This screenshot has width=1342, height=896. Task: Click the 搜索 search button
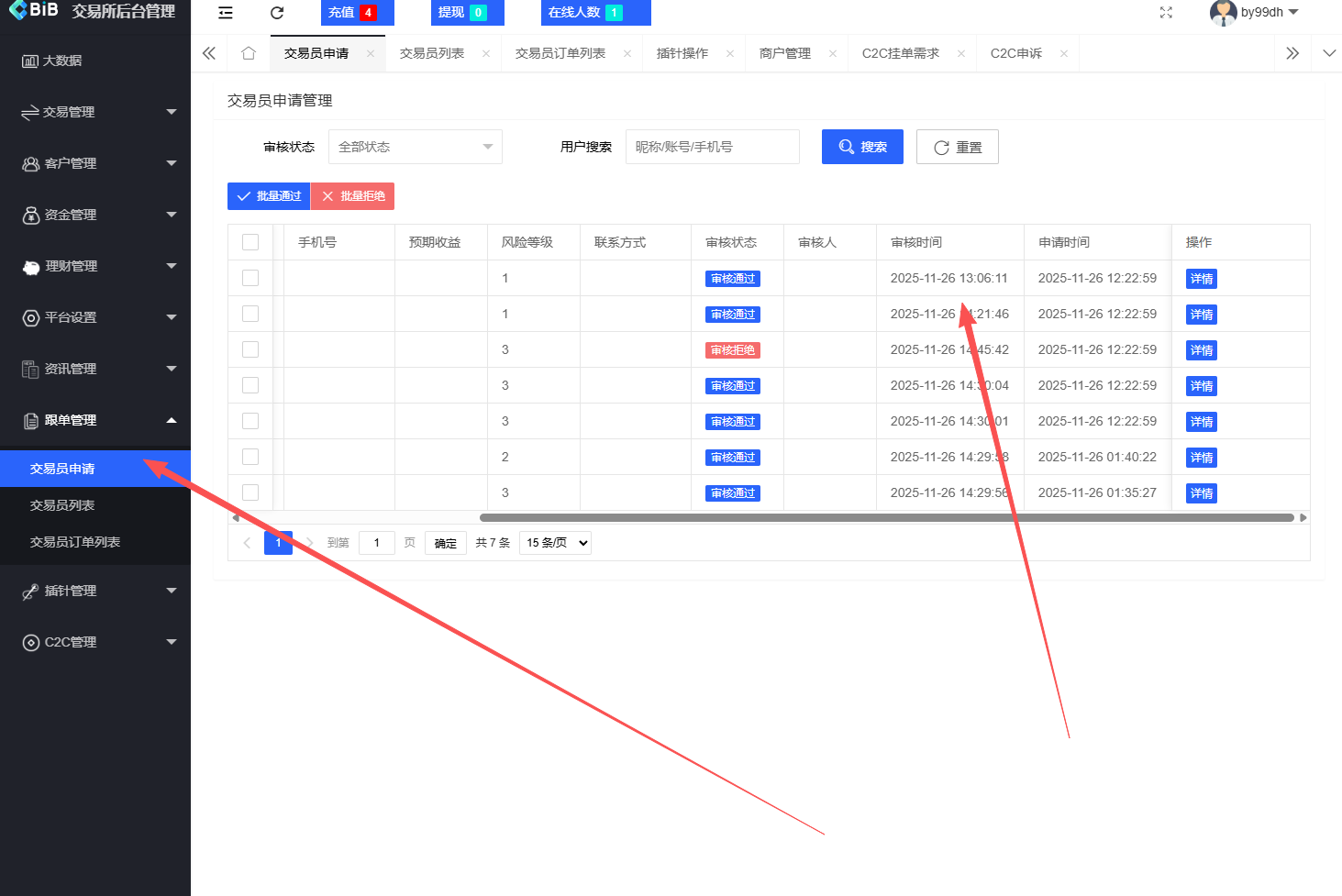tap(861, 147)
